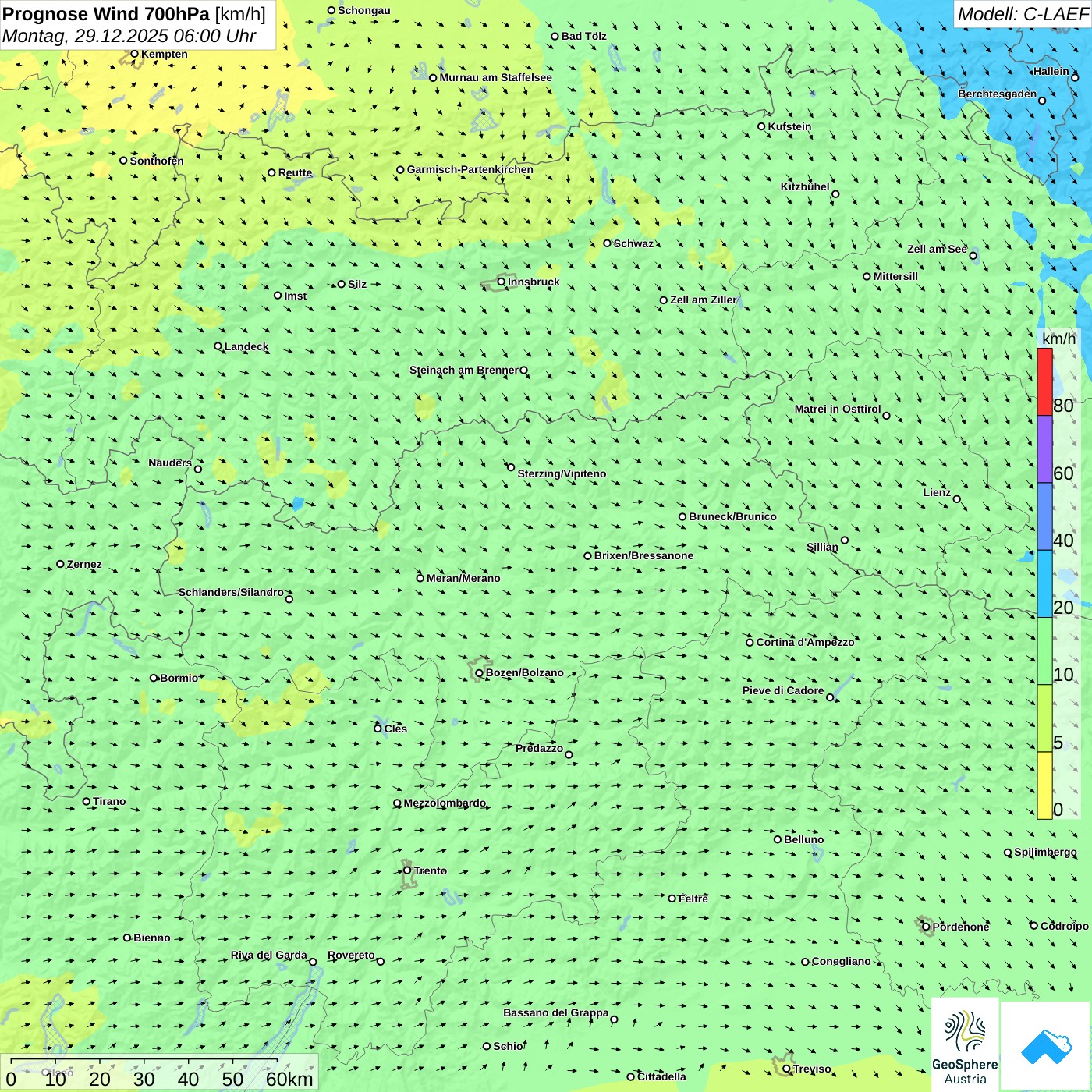Click the Conegliano label
Screen dimensions: 1092x1092
(x=841, y=961)
